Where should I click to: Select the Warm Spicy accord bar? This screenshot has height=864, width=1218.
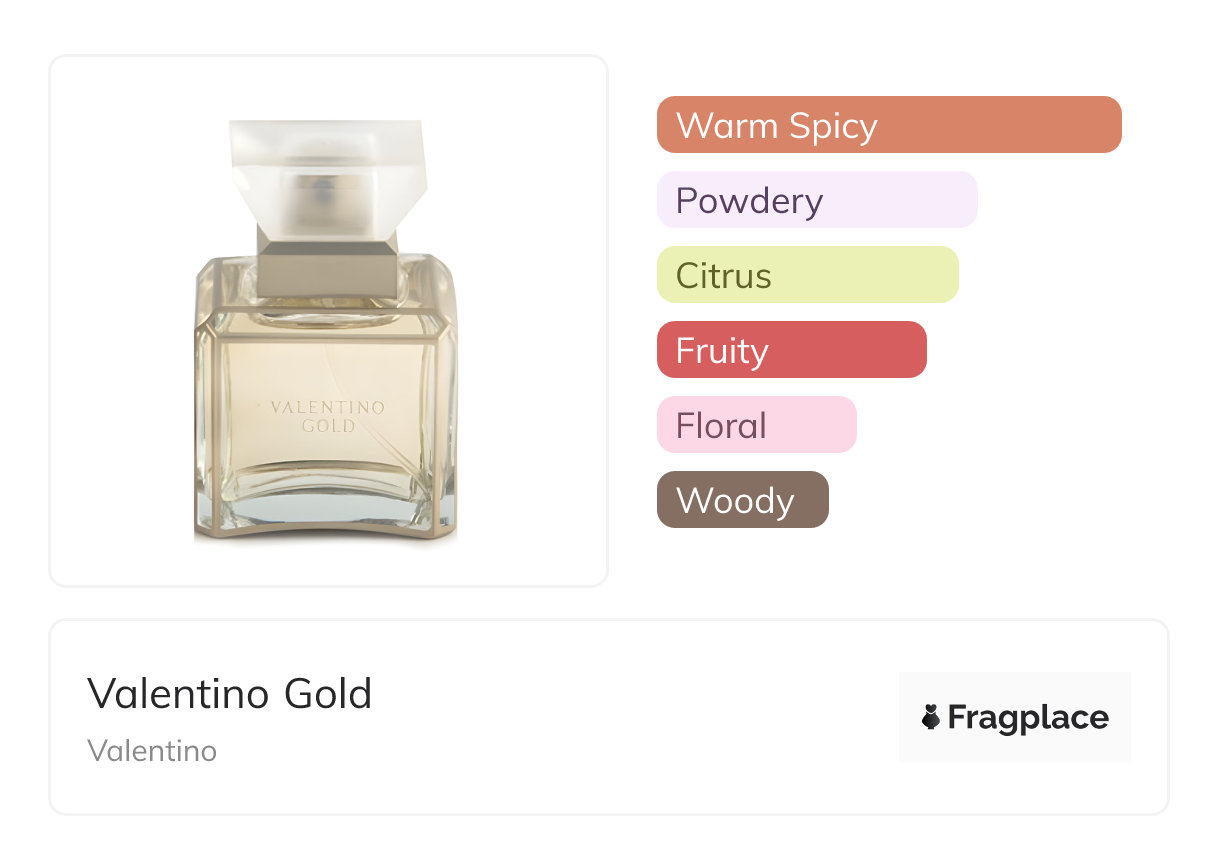click(x=888, y=125)
